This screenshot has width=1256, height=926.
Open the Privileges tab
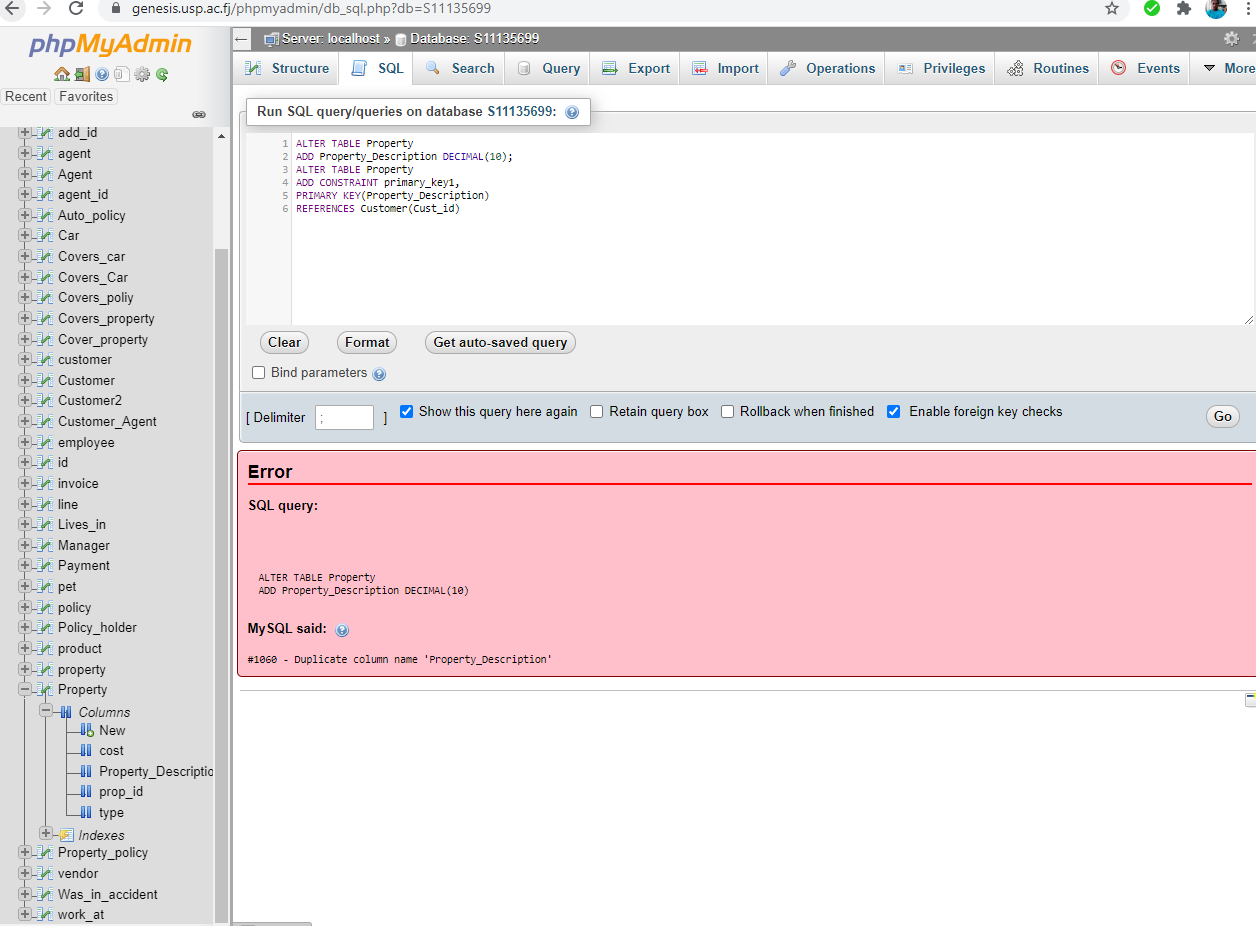click(x=940, y=68)
